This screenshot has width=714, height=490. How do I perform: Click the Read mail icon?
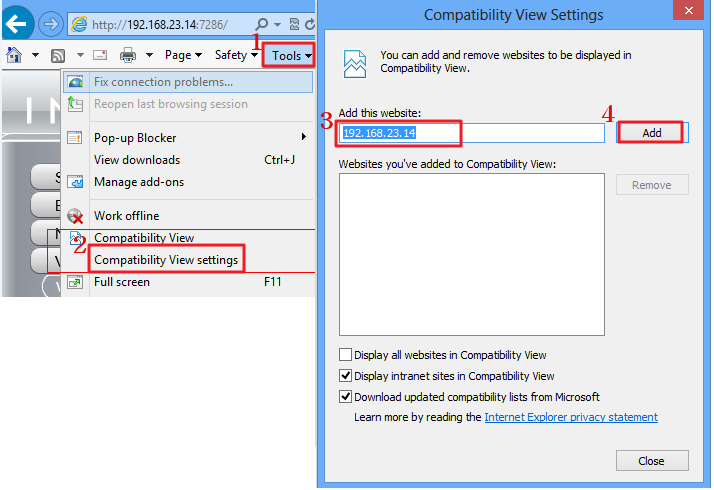pyautogui.click(x=100, y=56)
